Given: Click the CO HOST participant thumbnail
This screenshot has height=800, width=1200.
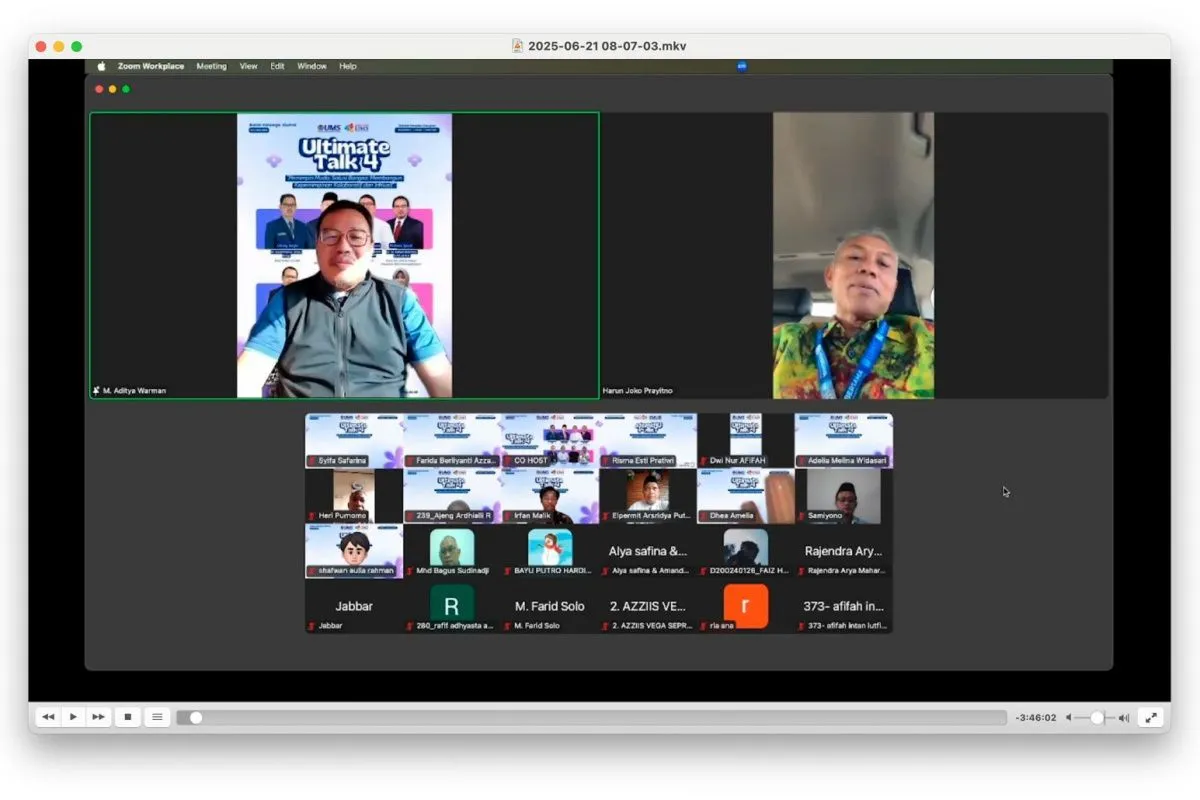Looking at the screenshot, I should click(x=550, y=441).
